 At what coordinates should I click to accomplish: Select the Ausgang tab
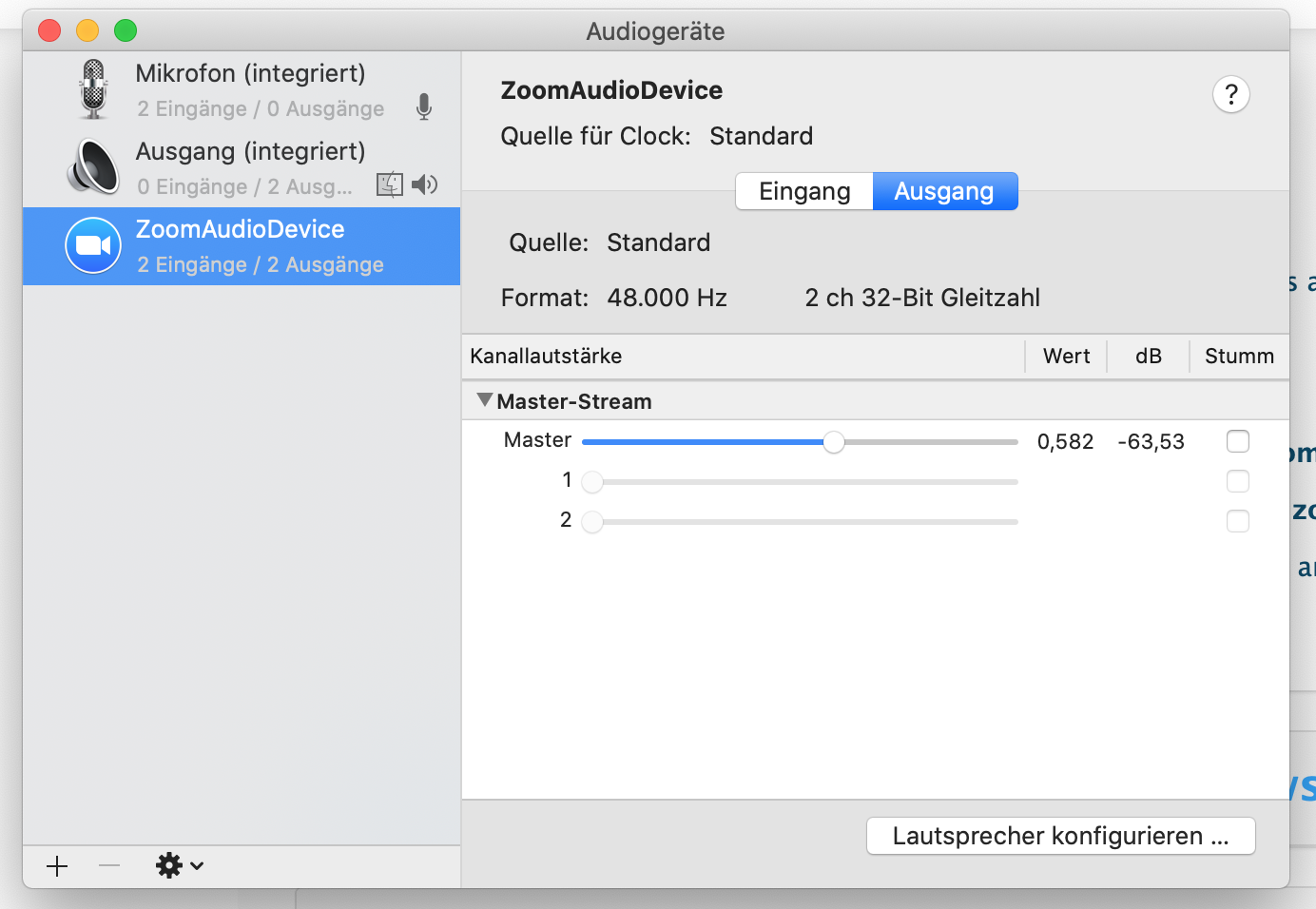coord(944,191)
